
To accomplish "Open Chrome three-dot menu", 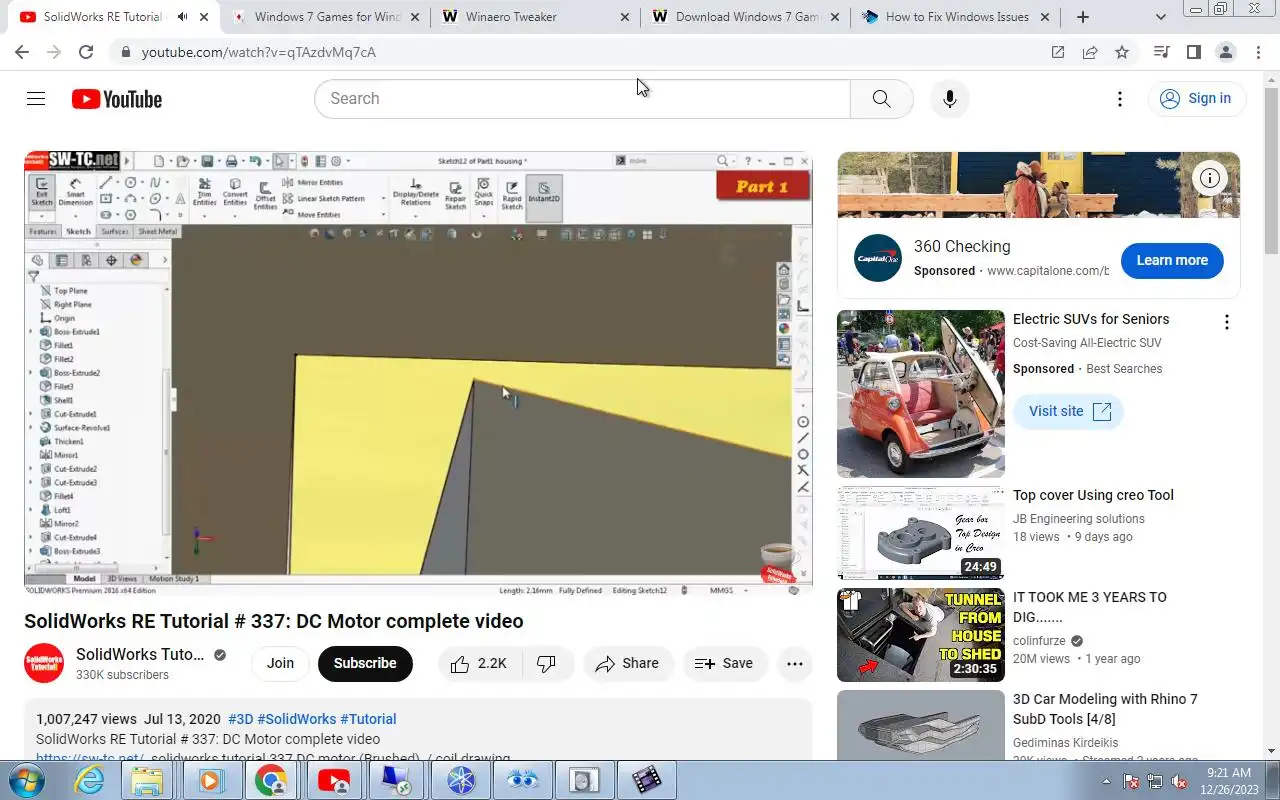I will (1258, 52).
